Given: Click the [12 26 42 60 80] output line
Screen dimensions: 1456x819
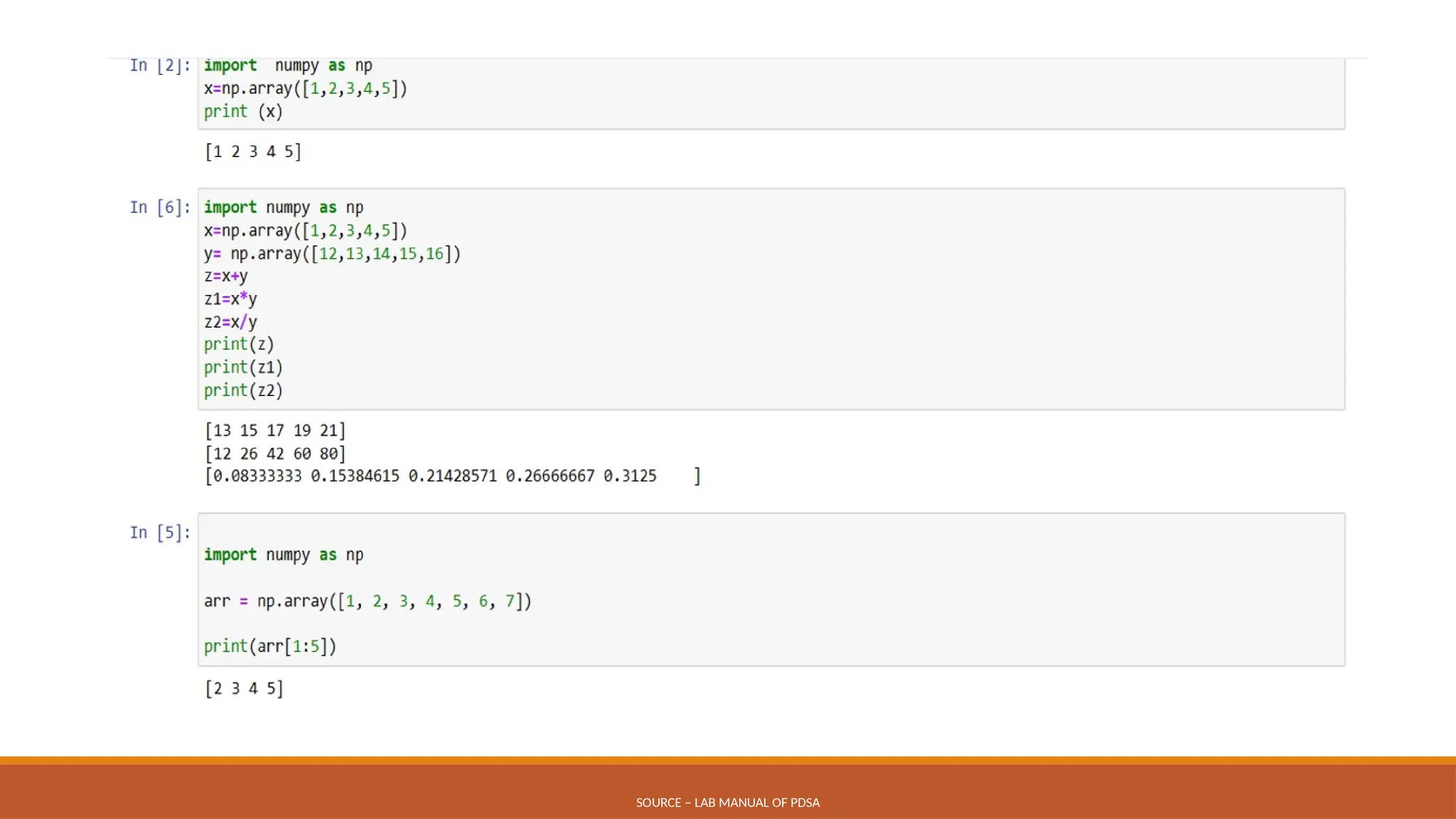Looking at the screenshot, I should click(x=275, y=454).
